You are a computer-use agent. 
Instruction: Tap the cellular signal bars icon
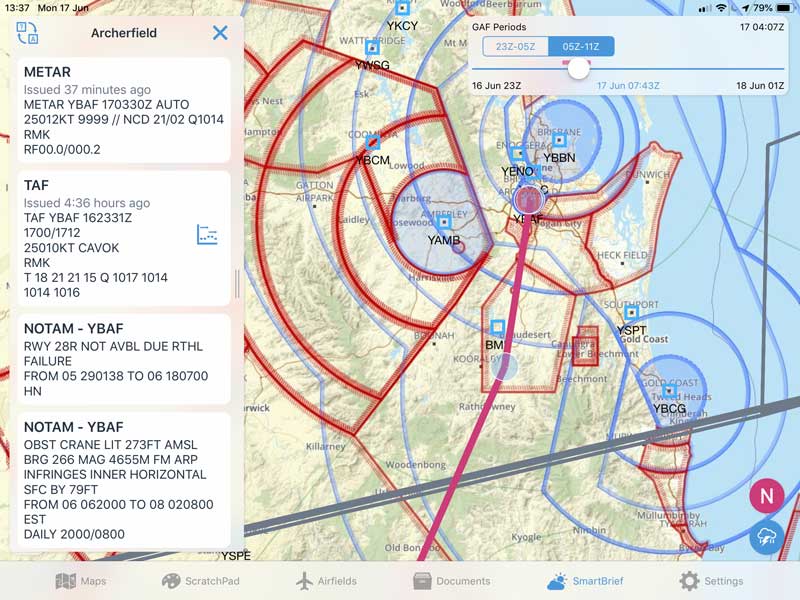[705, 9]
